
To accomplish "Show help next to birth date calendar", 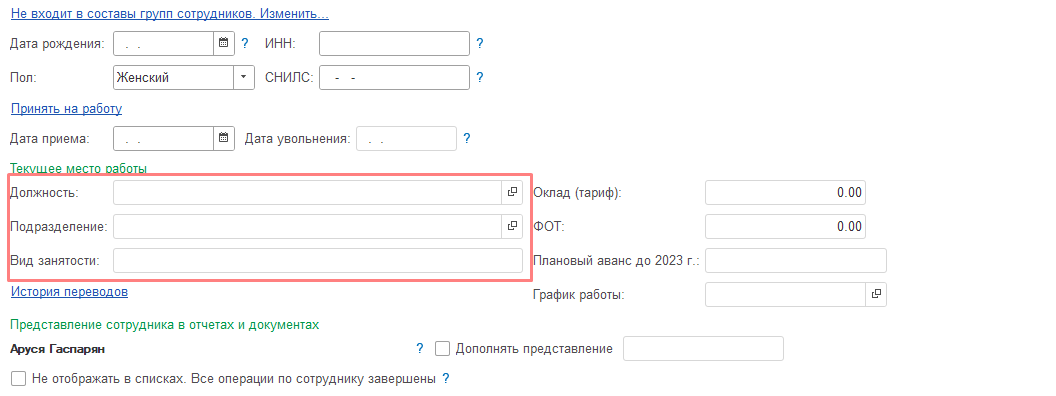I will tap(245, 44).
